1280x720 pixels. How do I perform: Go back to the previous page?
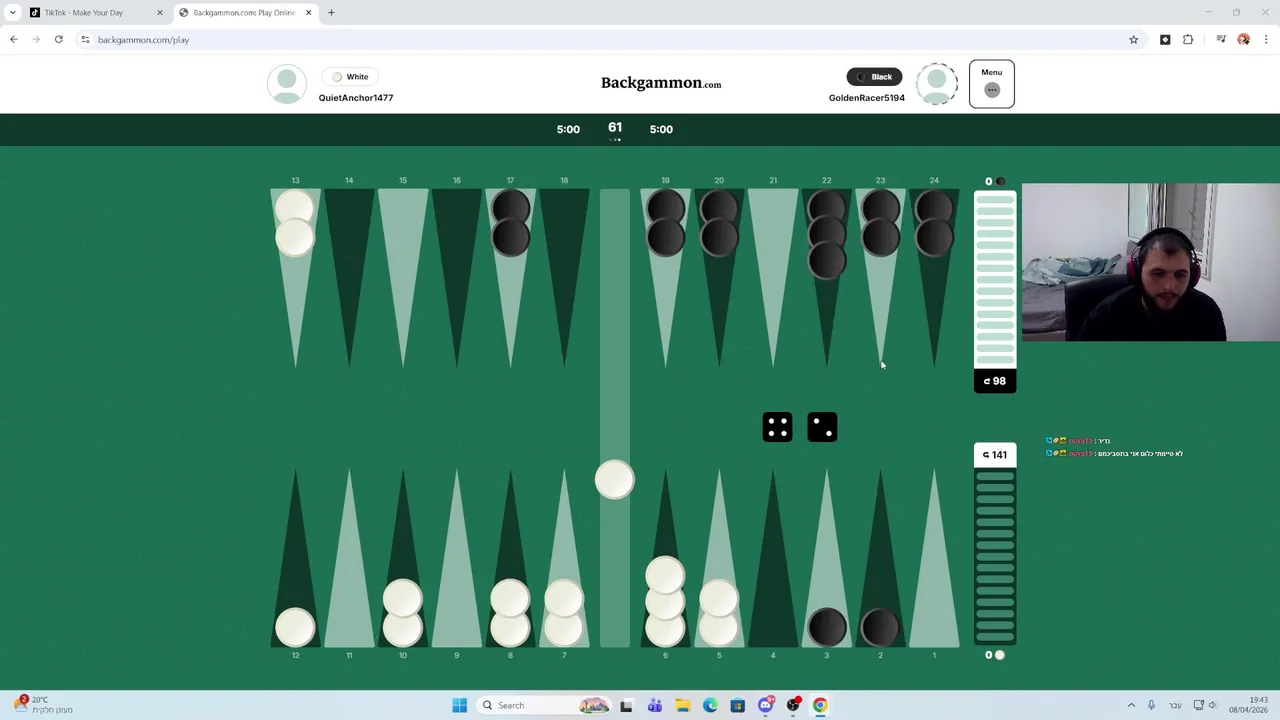14,40
